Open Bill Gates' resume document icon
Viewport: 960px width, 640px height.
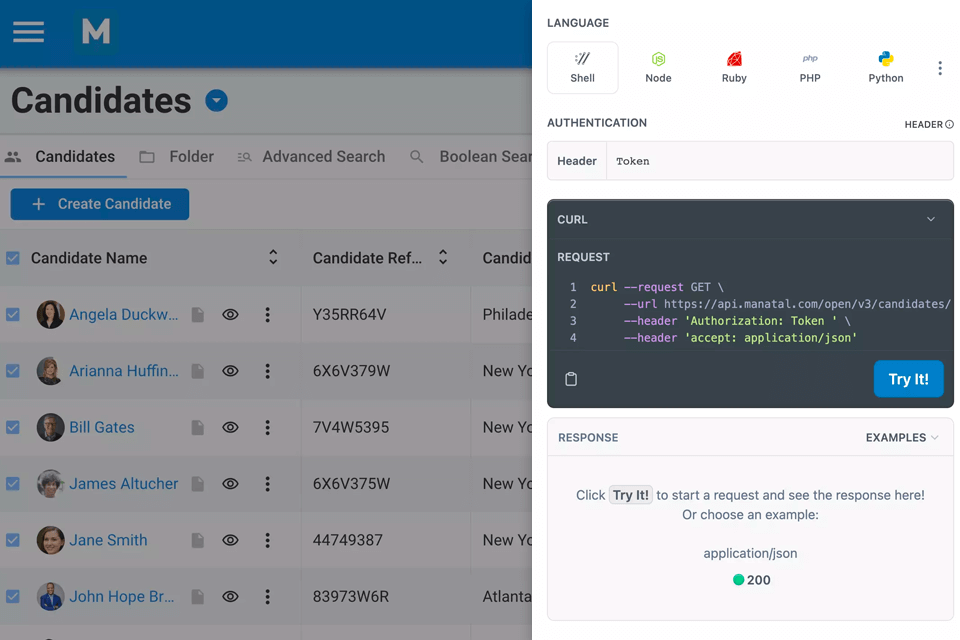[x=197, y=427]
